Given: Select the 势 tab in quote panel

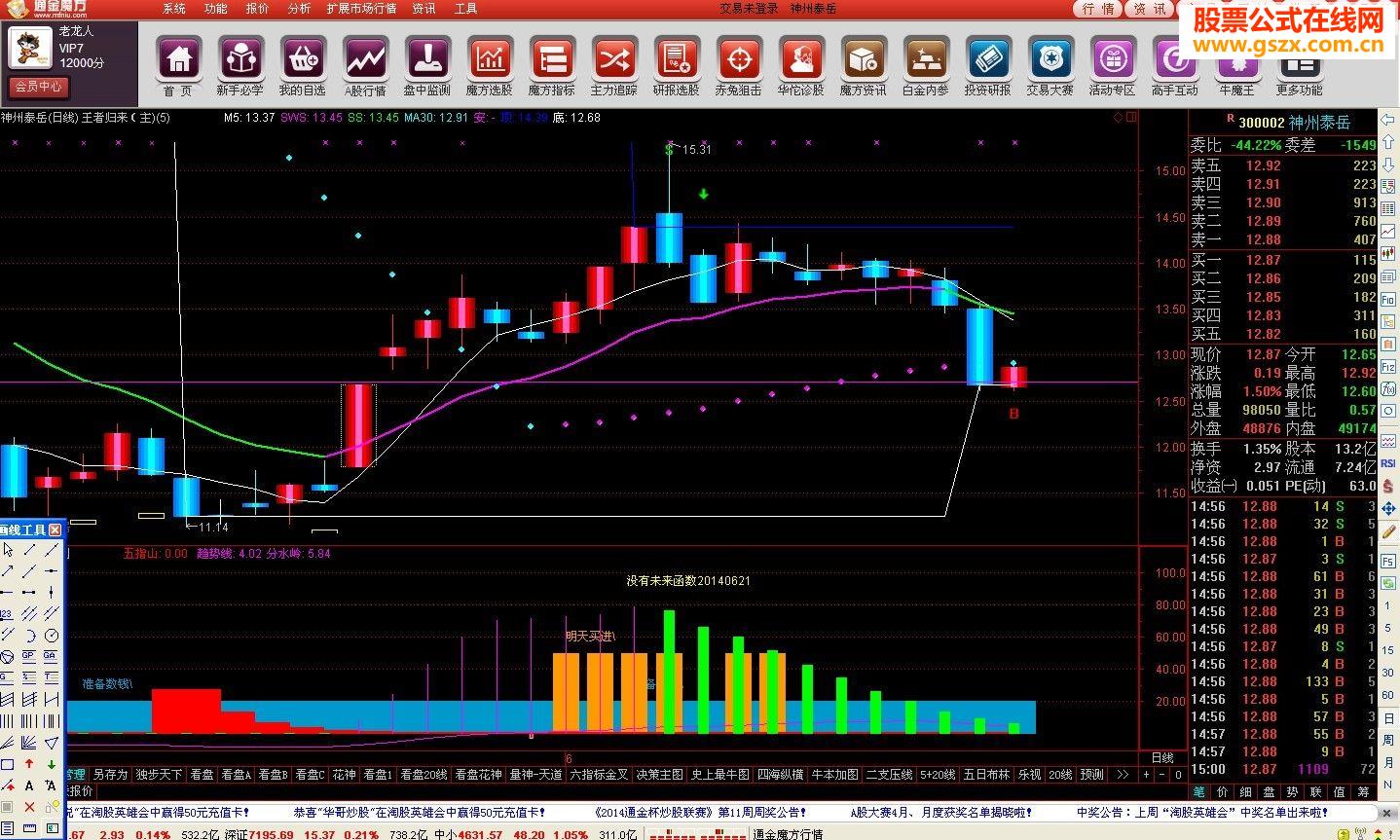Looking at the screenshot, I should [x=1292, y=792].
